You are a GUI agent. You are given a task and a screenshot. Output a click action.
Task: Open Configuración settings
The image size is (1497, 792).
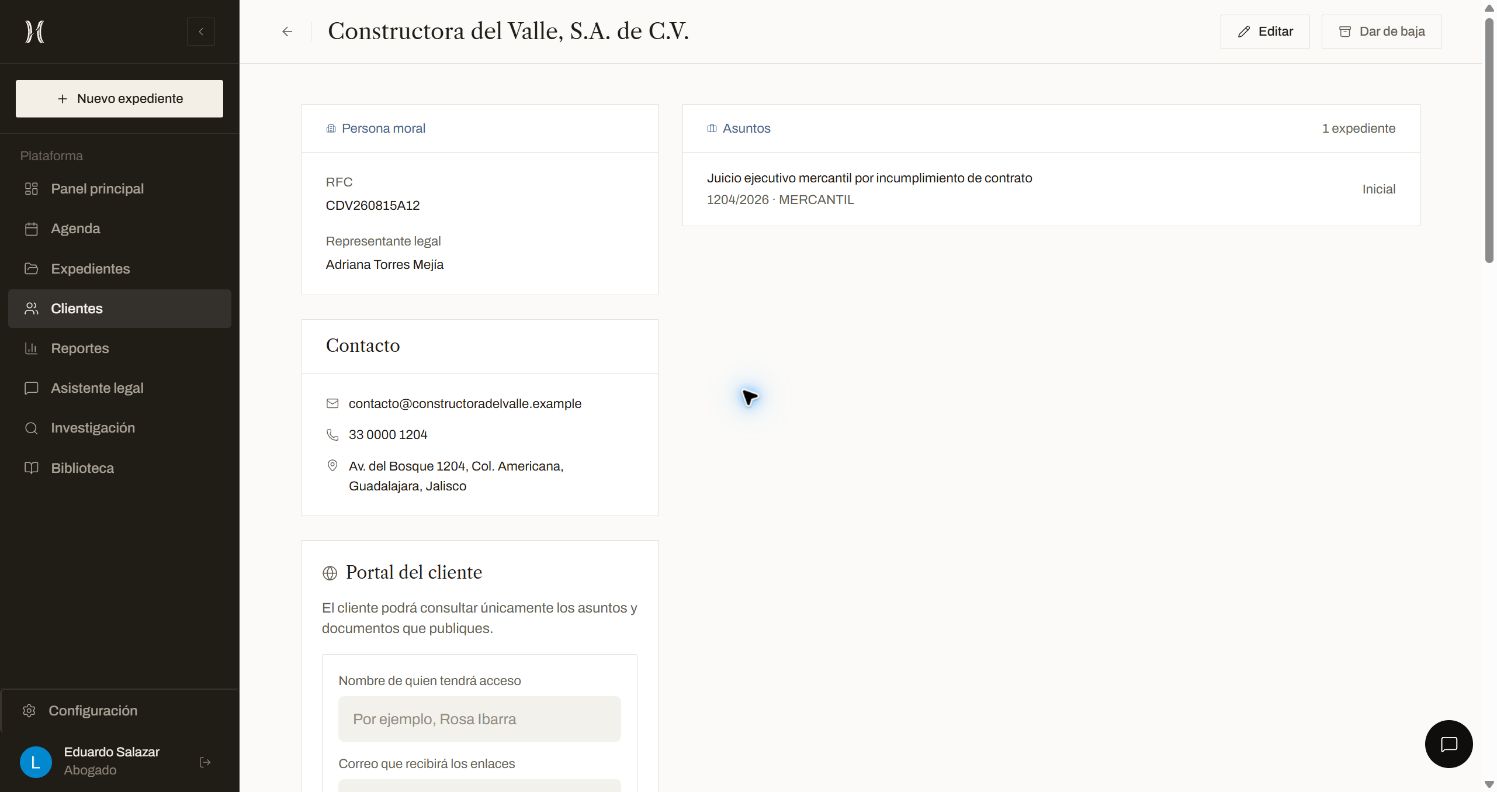pyautogui.click(x=119, y=711)
